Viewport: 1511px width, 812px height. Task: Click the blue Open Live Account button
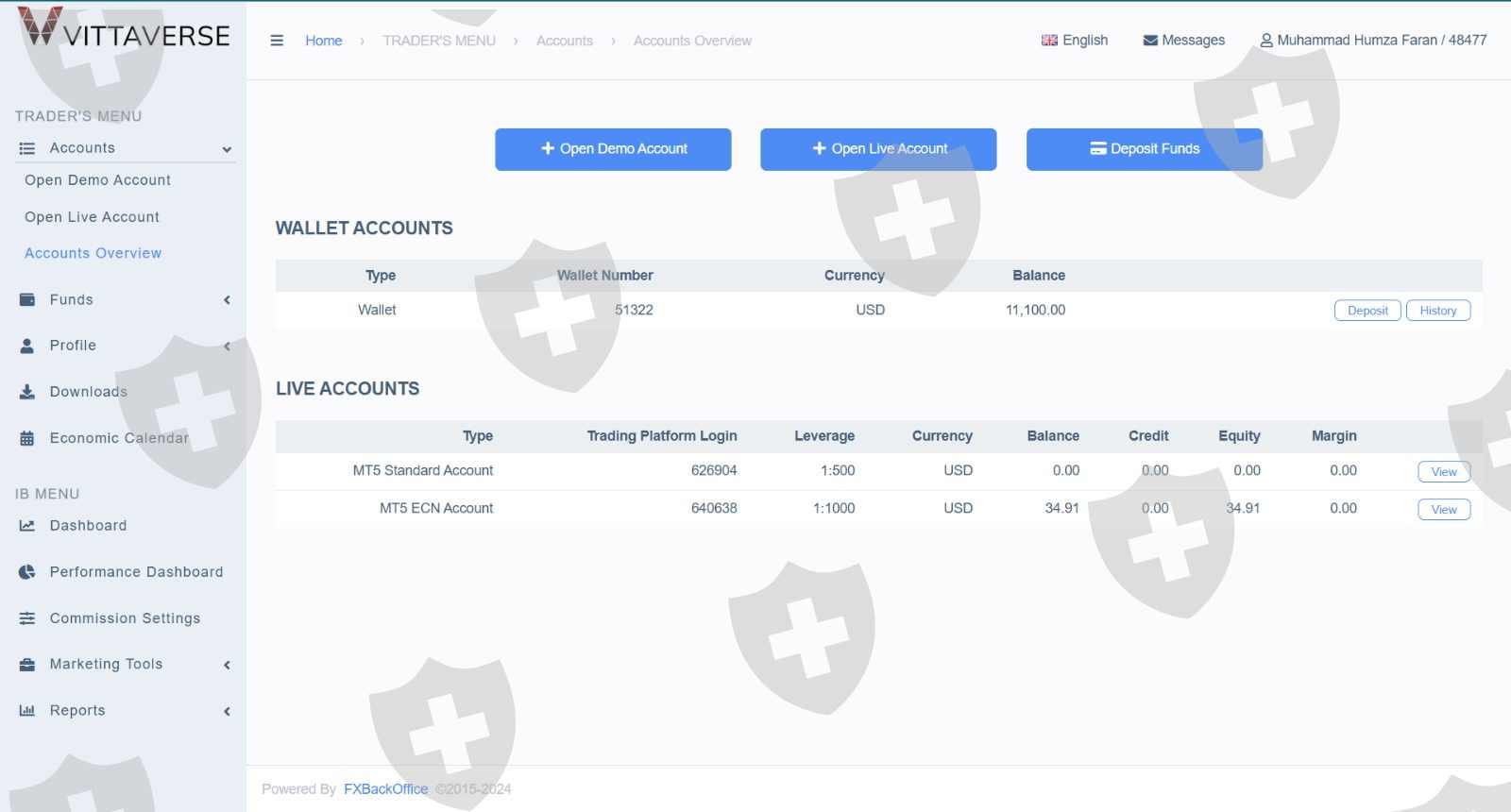[878, 149]
